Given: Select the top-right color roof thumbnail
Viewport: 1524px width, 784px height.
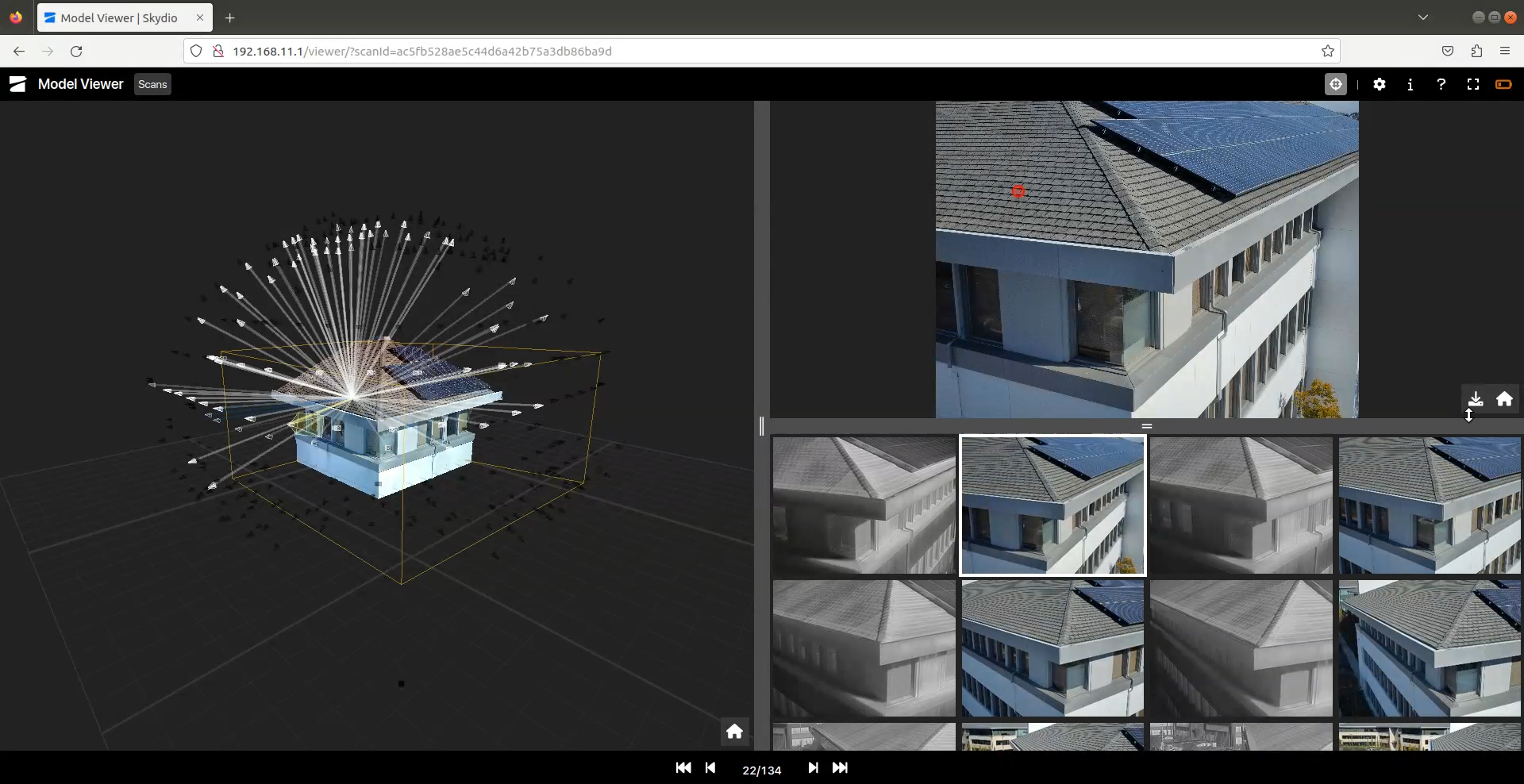Looking at the screenshot, I should coord(1430,505).
